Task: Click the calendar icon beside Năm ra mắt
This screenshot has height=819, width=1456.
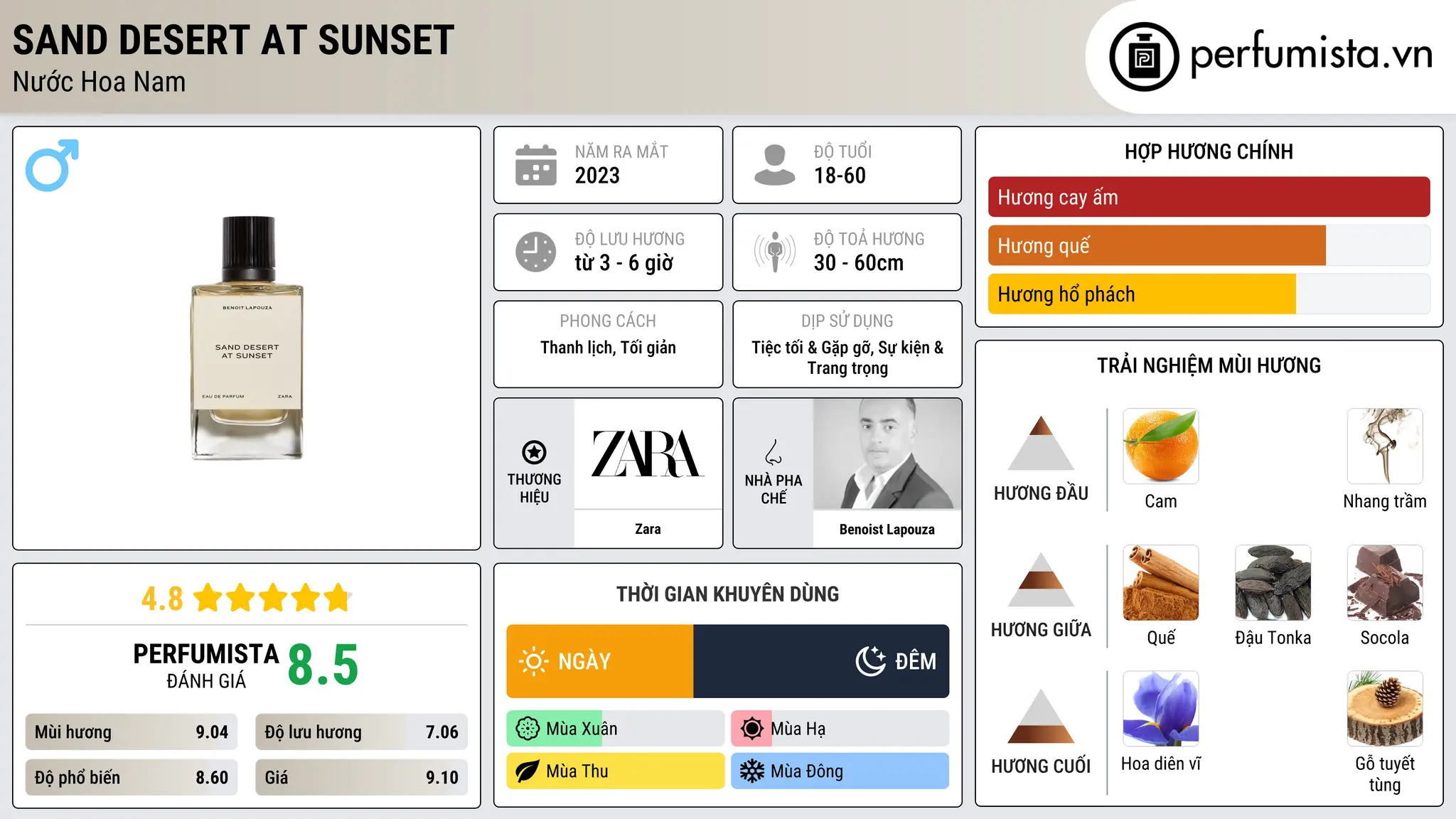Action: [x=536, y=165]
